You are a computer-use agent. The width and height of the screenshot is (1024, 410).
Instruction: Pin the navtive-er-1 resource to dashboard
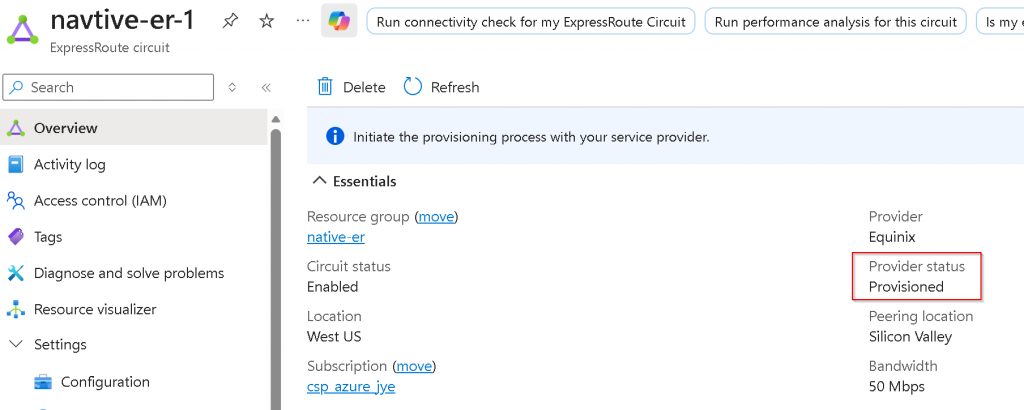[x=231, y=21]
